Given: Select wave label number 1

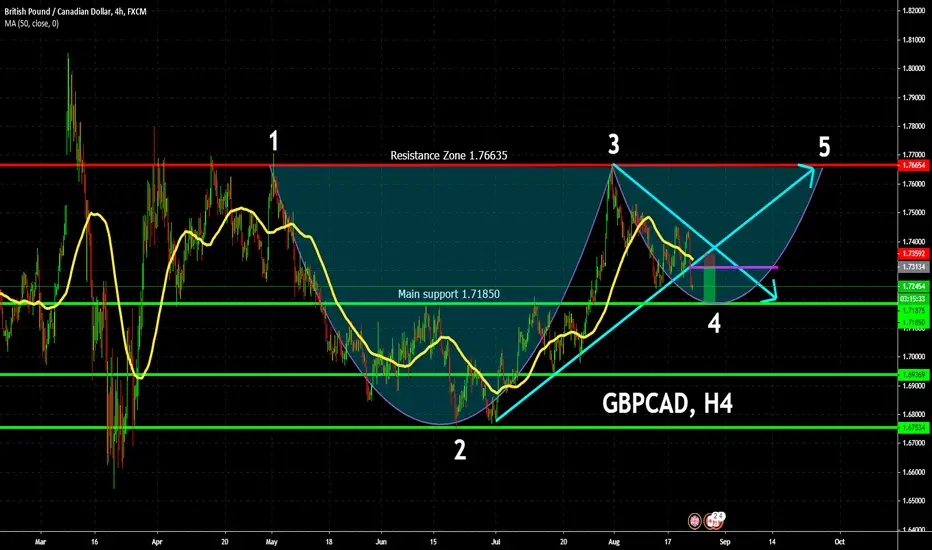Looking at the screenshot, I should (x=273, y=142).
